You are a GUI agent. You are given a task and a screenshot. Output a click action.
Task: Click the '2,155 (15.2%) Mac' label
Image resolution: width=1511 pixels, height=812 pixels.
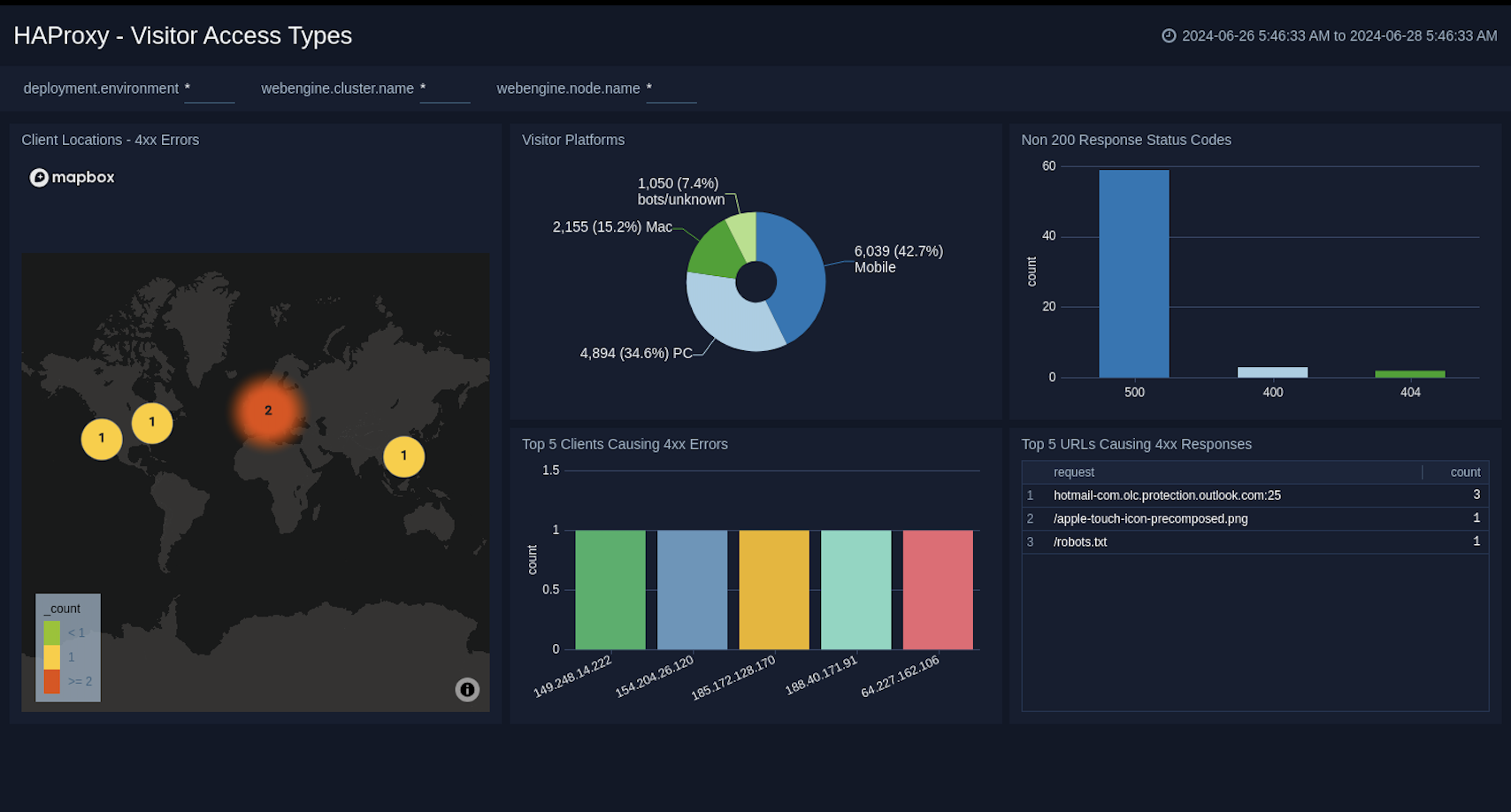pos(612,226)
